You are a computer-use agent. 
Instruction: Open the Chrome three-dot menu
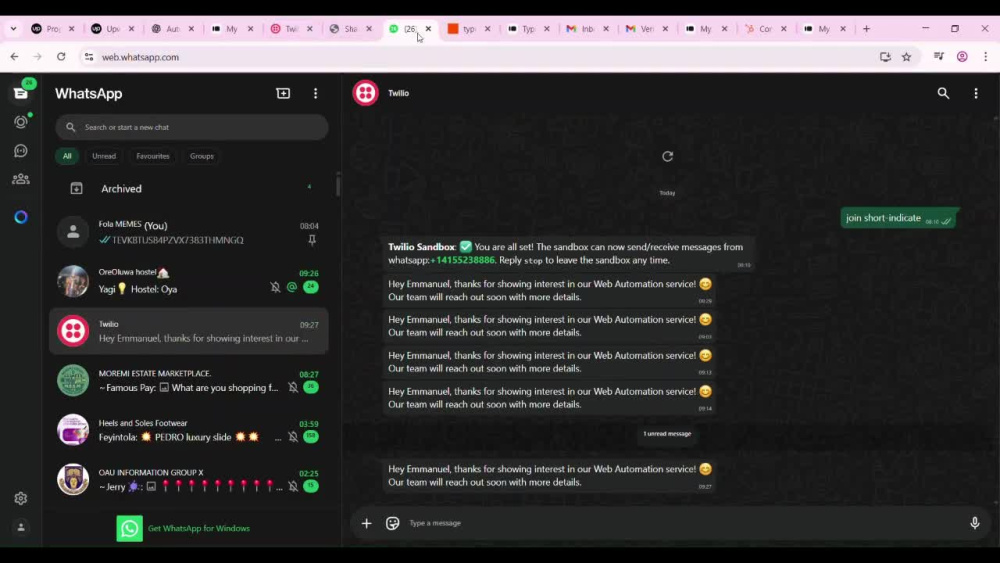click(x=985, y=57)
